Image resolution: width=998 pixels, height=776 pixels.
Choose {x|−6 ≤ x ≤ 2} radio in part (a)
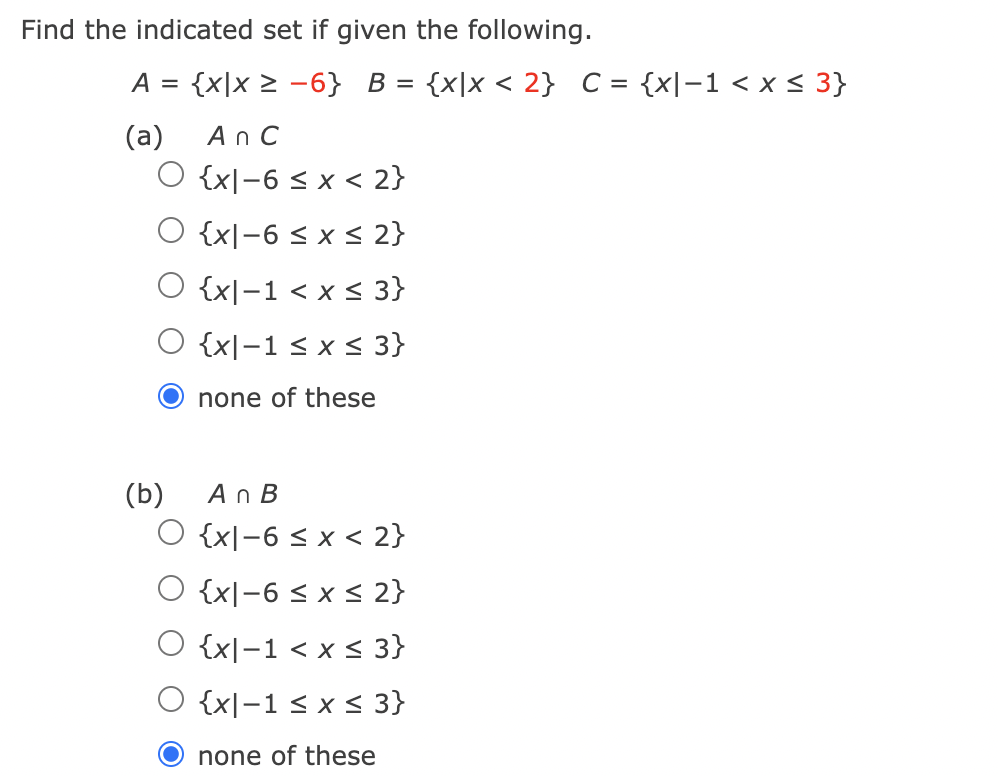pyautogui.click(x=171, y=230)
